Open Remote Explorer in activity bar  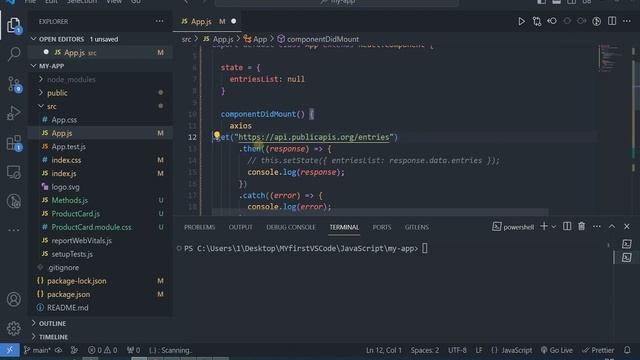click(14, 172)
